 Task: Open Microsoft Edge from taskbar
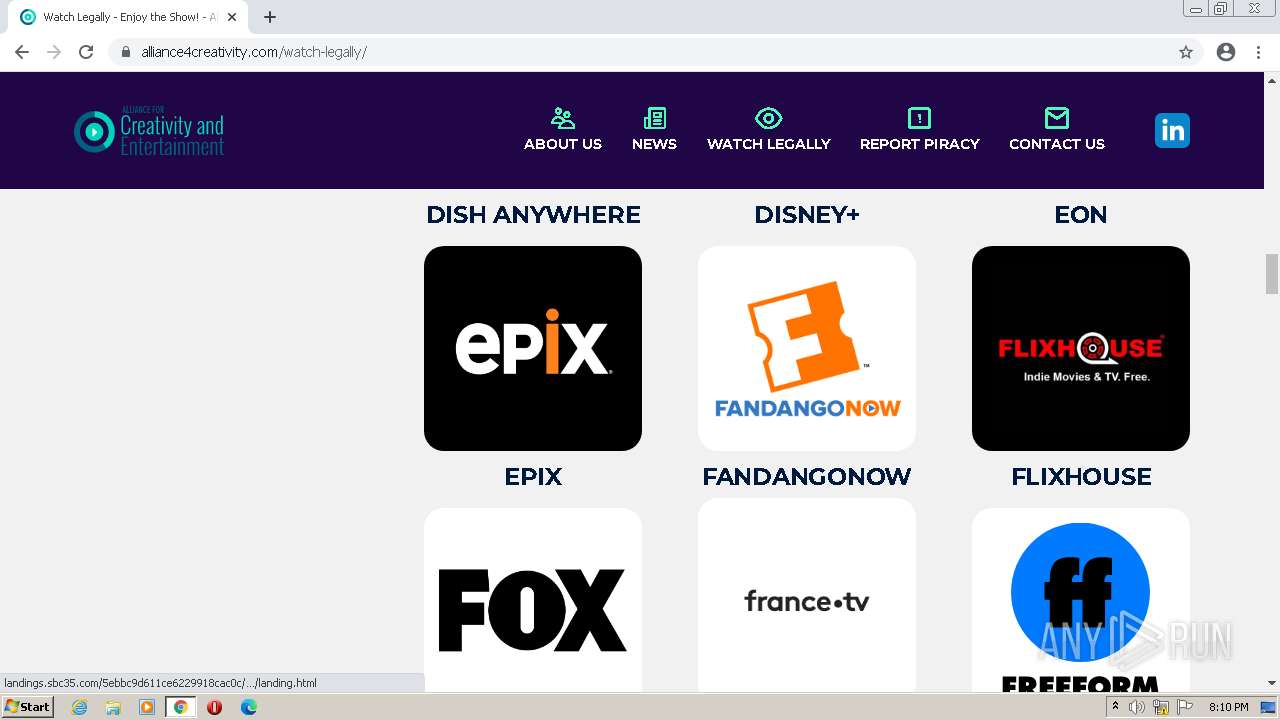[249, 707]
